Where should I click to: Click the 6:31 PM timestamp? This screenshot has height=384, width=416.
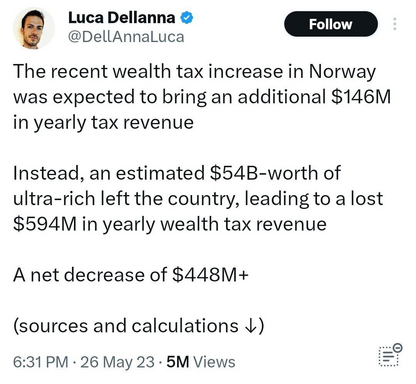click(41, 362)
